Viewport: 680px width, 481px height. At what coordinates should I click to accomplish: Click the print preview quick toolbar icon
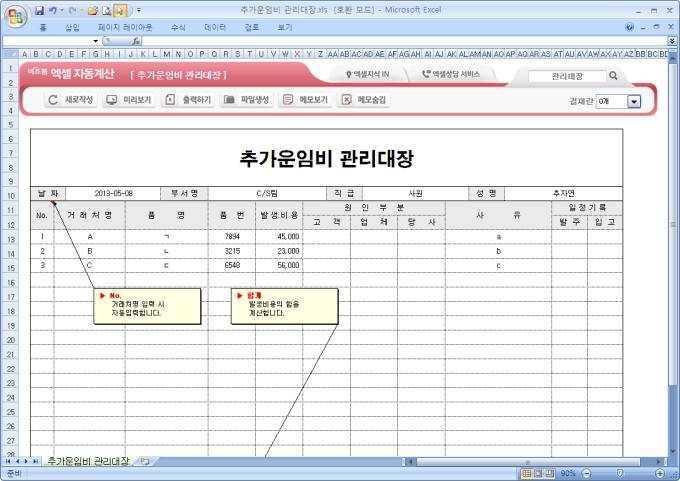tap(107, 10)
